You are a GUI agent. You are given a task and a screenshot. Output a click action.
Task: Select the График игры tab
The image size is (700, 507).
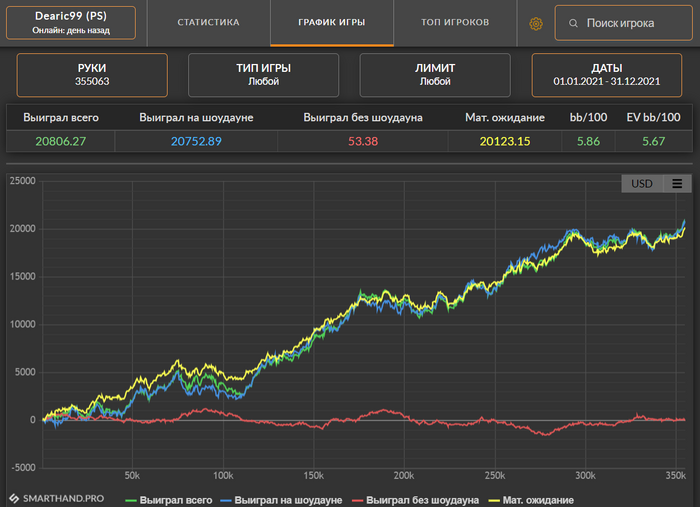(331, 22)
